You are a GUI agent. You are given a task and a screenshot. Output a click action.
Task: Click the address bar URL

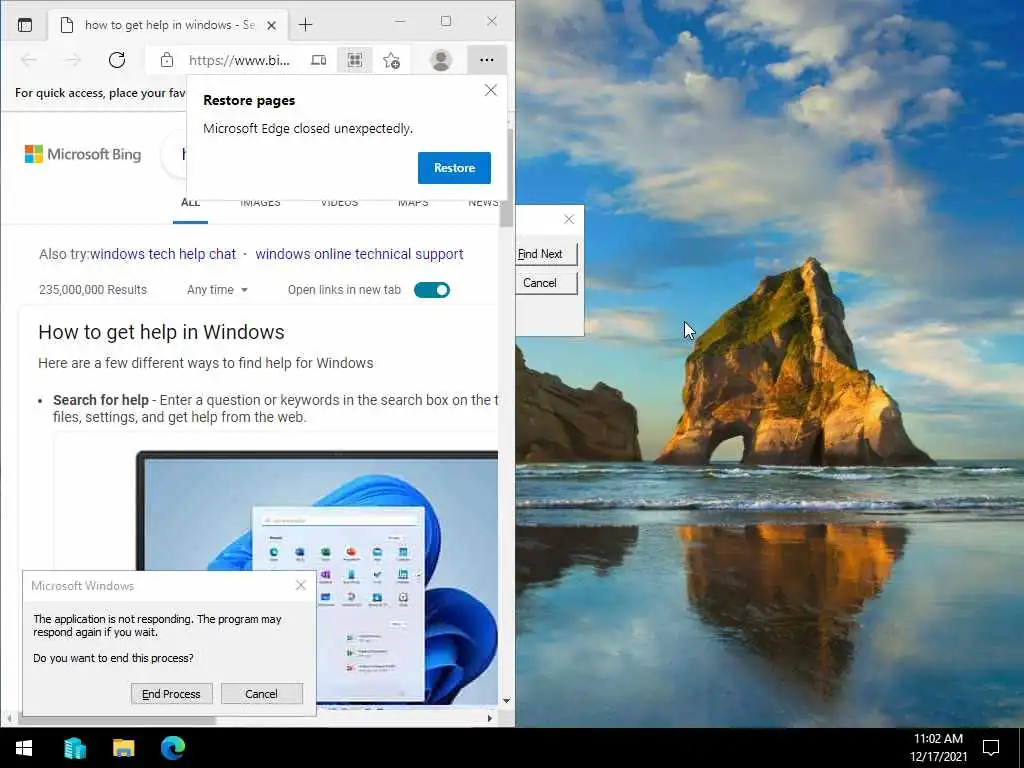pyautogui.click(x=239, y=61)
